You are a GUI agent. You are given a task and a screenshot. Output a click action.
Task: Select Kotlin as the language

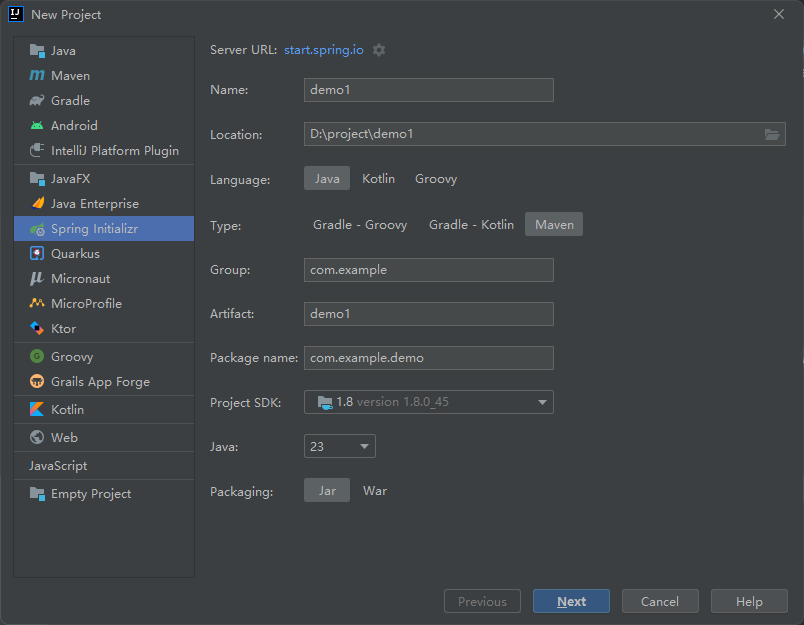378,179
